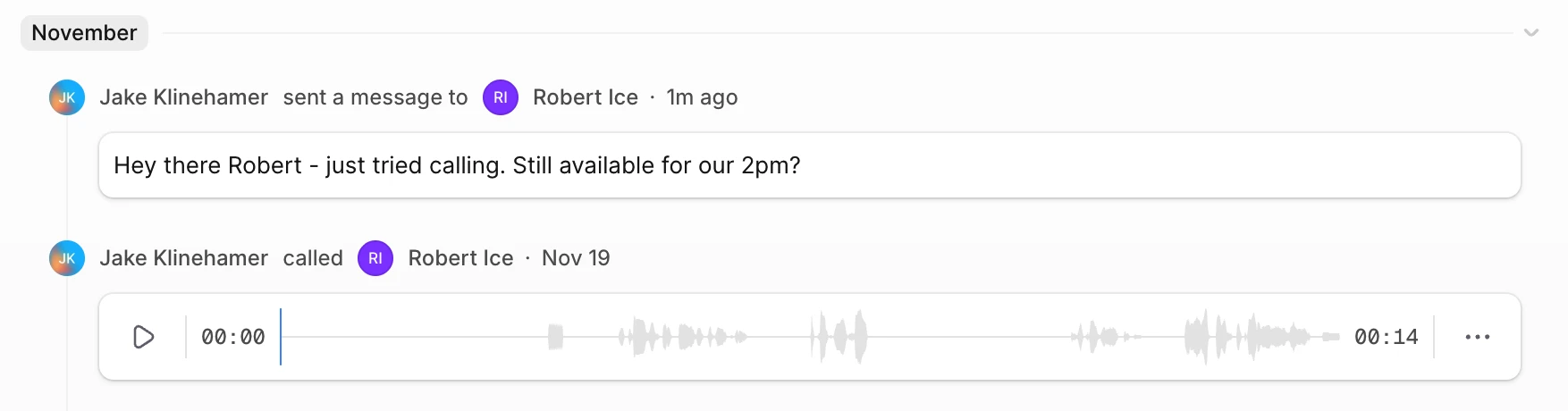The width and height of the screenshot is (1568, 411).
Task: Open the "Still available for our 2pm?" message
Action: [457, 165]
